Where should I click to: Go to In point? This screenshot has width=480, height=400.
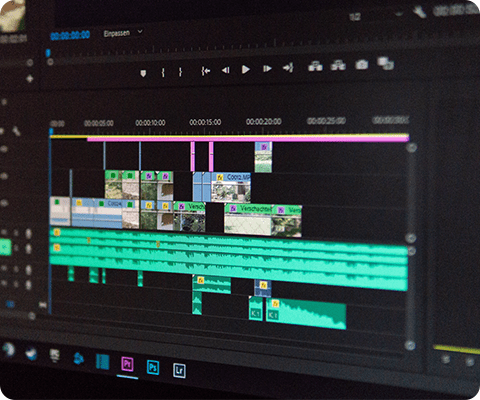point(206,71)
